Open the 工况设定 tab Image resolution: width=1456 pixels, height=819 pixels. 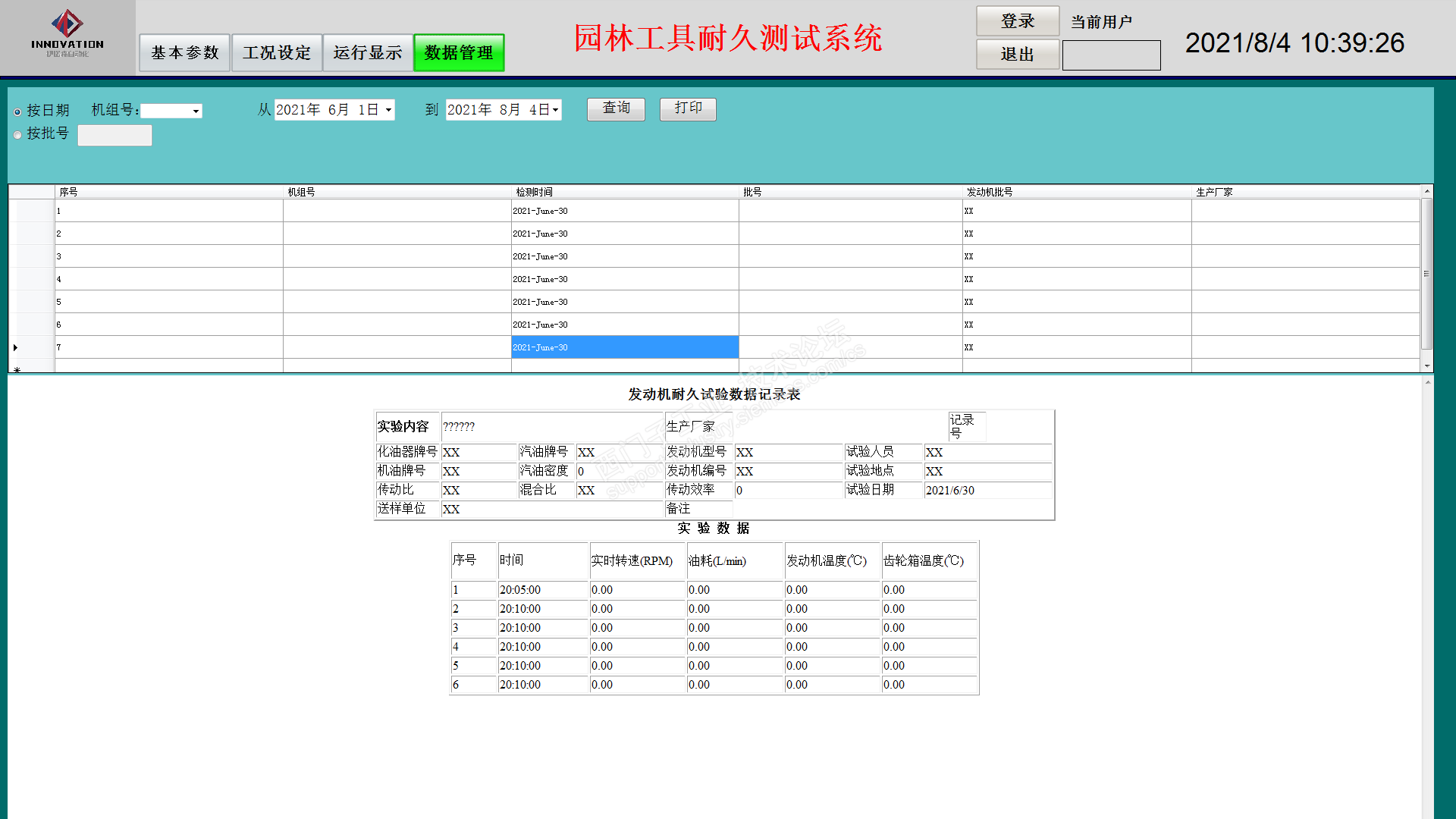(277, 53)
